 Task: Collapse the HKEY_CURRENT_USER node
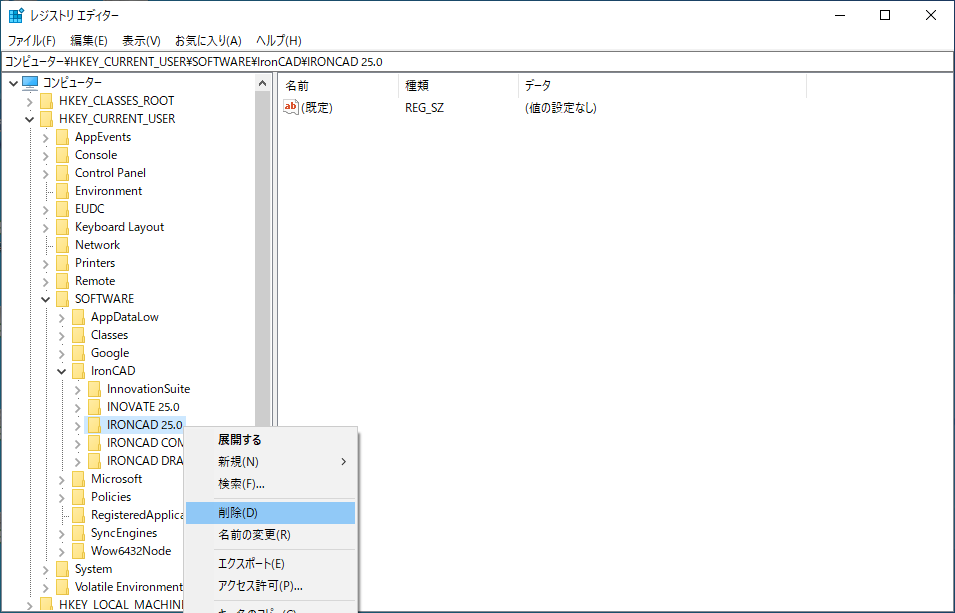pos(30,118)
